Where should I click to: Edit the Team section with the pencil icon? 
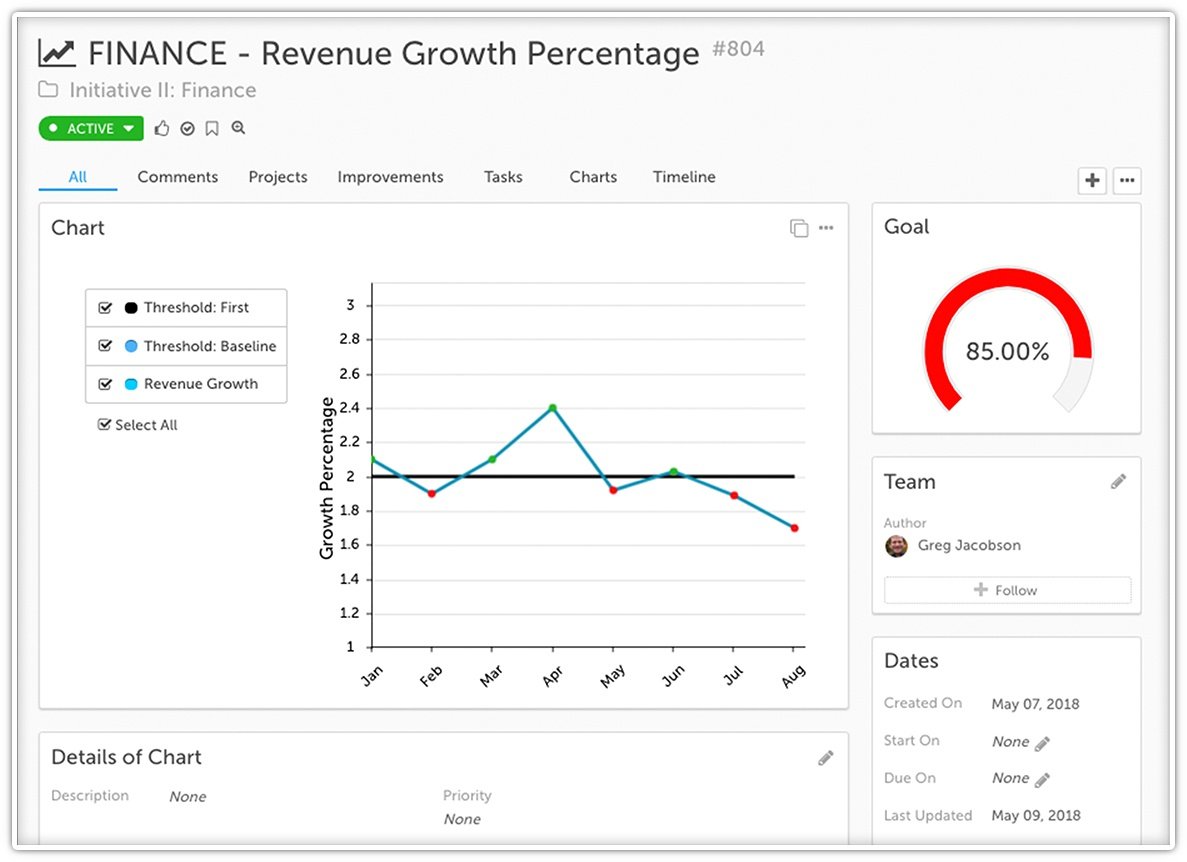coord(1118,481)
